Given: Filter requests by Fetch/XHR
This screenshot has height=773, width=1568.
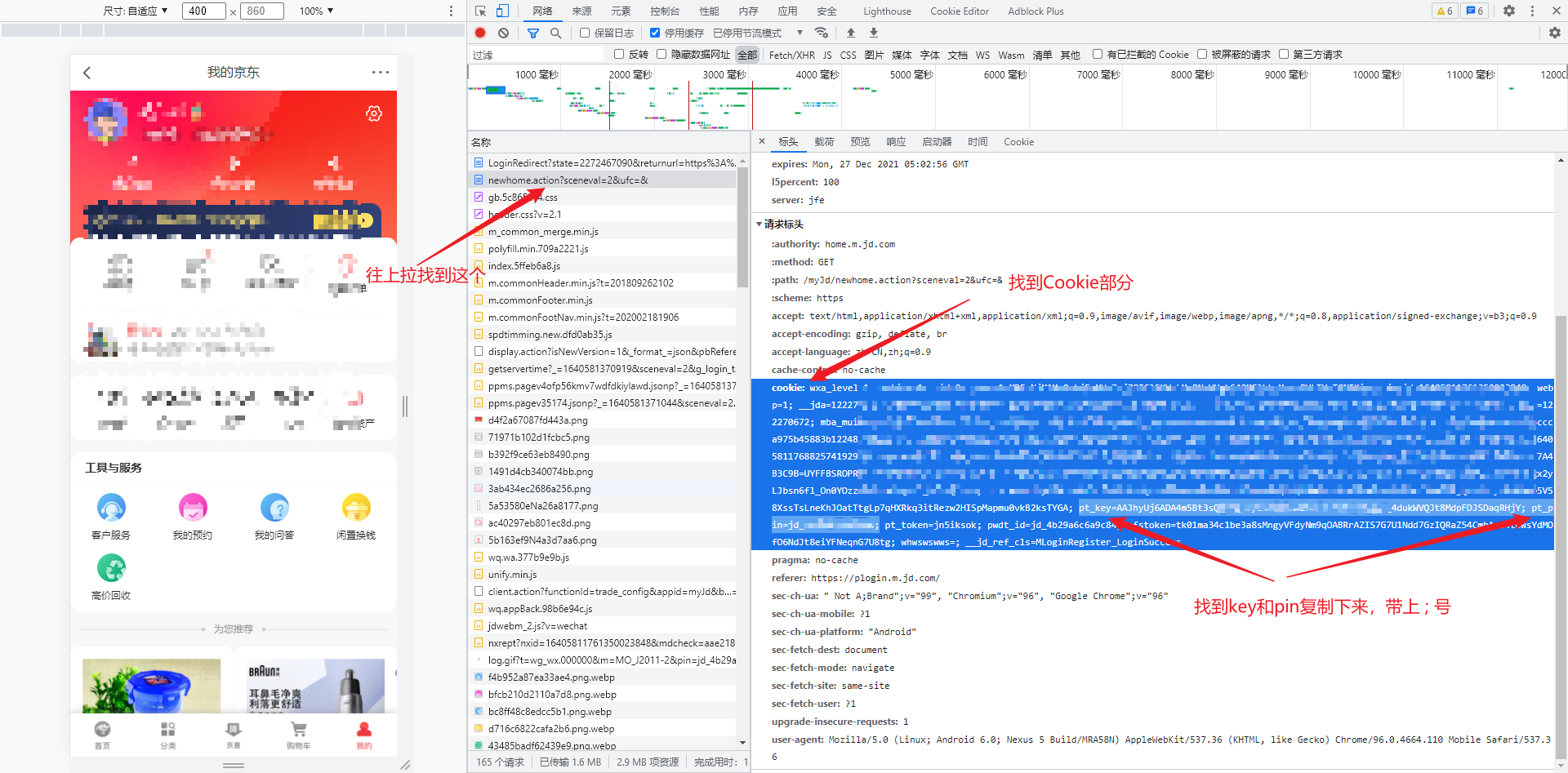Looking at the screenshot, I should click(791, 55).
